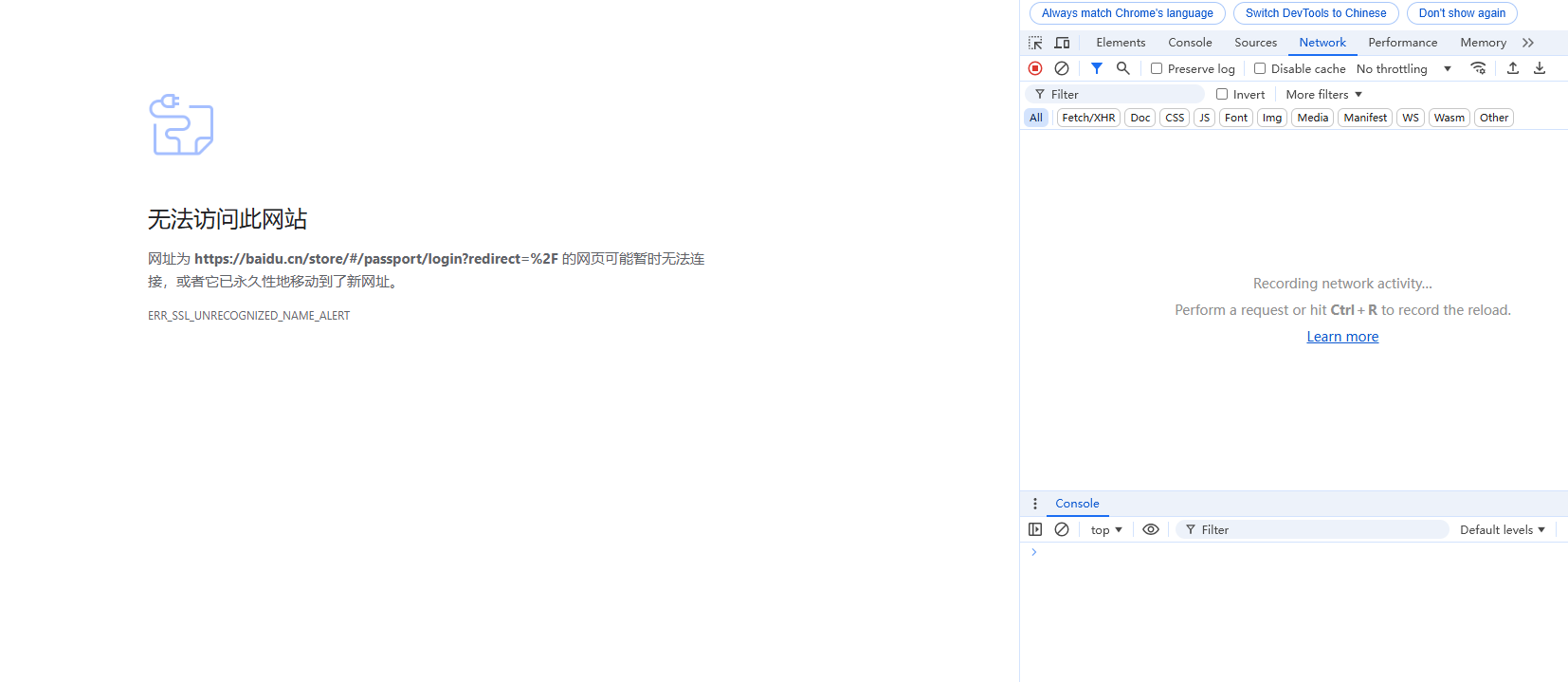Filter requests by Wasm type
This screenshot has width=1568, height=682.
(x=1449, y=118)
